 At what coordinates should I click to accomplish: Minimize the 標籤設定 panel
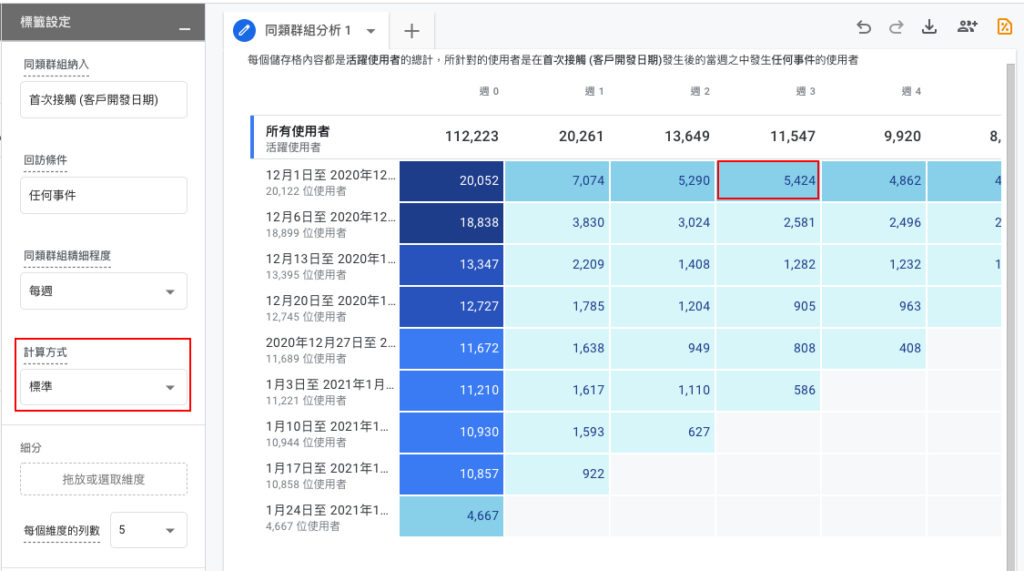coord(185,29)
